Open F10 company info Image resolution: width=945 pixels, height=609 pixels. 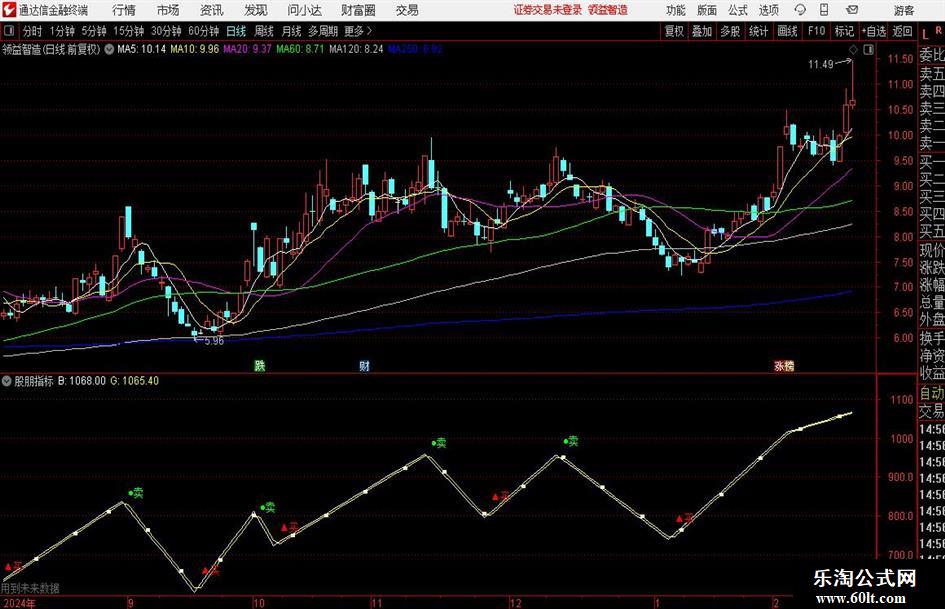(817, 31)
